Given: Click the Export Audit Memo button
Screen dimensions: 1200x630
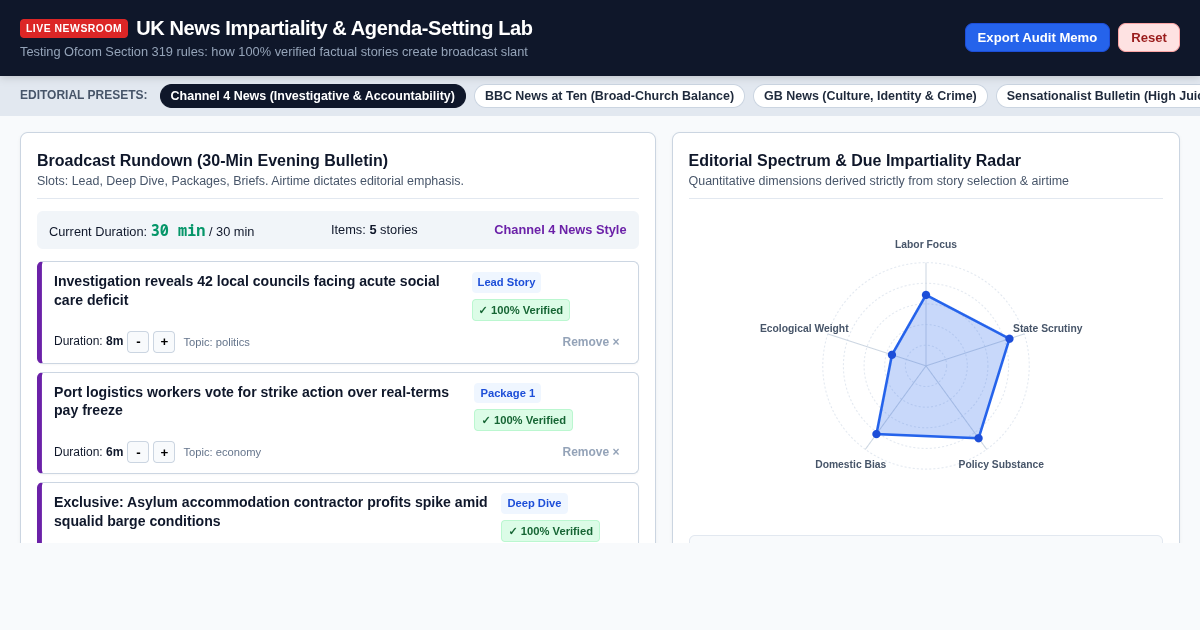Looking at the screenshot, I should [1037, 37].
